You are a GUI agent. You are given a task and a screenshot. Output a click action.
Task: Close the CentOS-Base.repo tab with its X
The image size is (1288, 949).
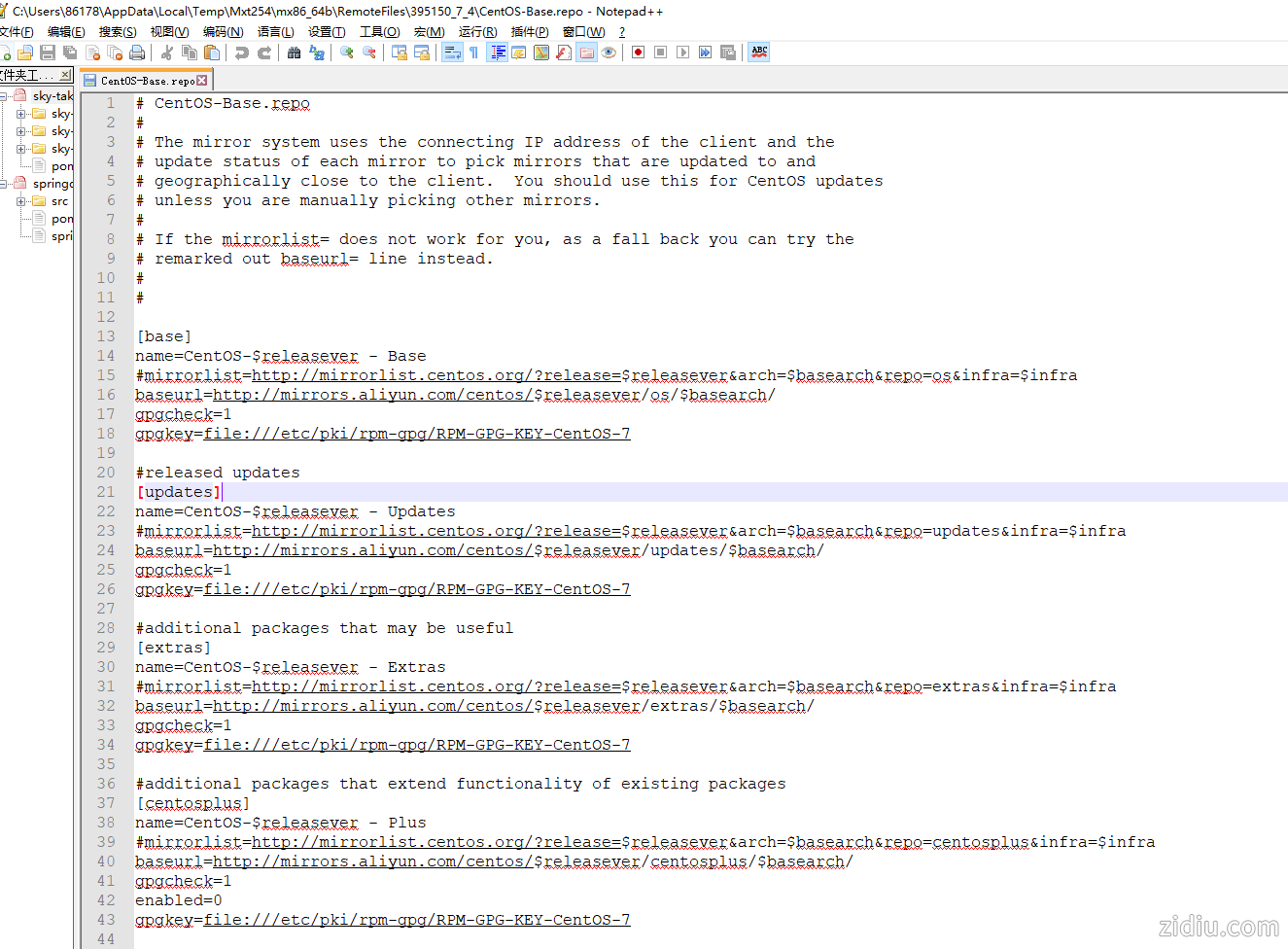point(202,81)
